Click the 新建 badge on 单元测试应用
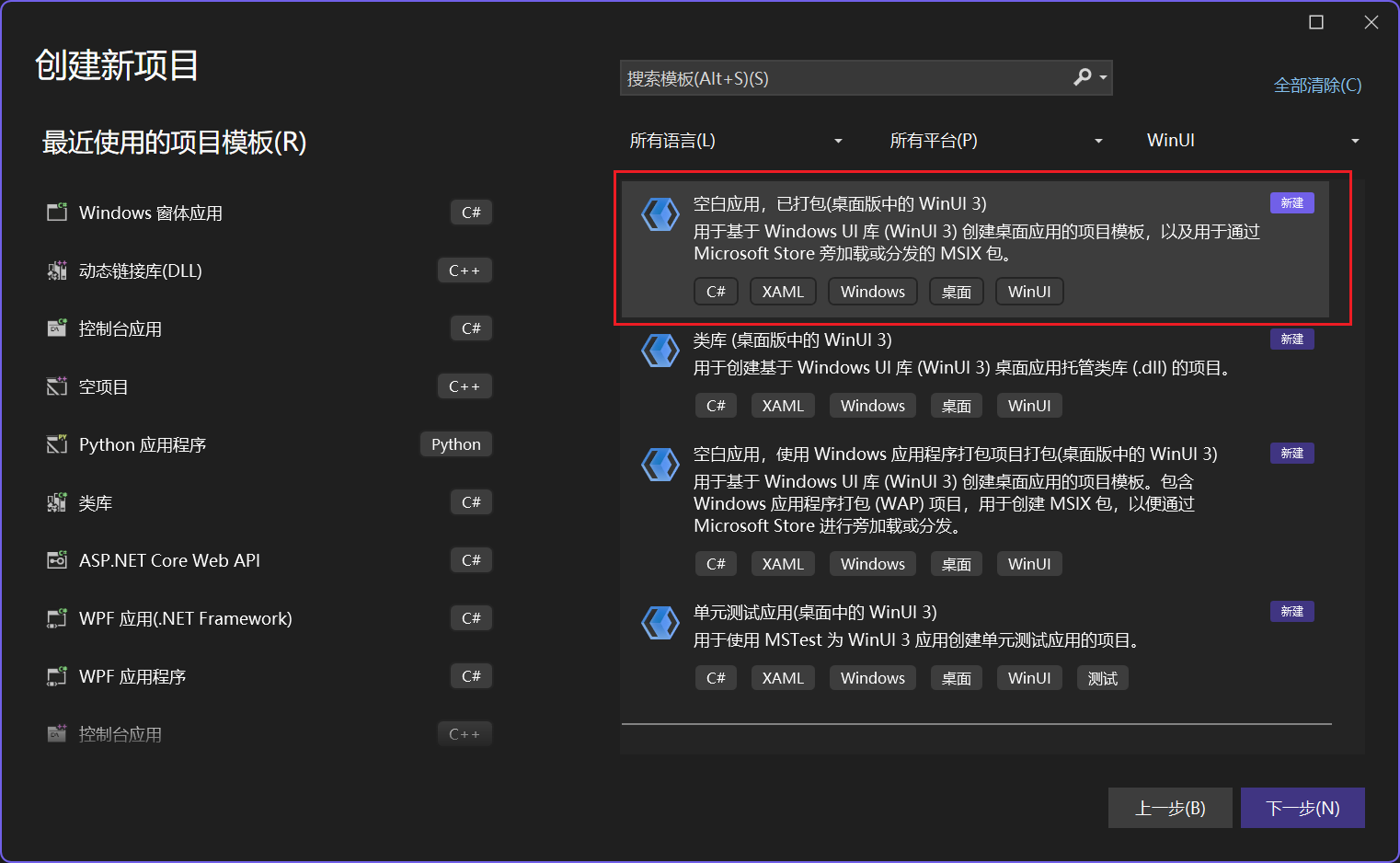 coord(1291,611)
